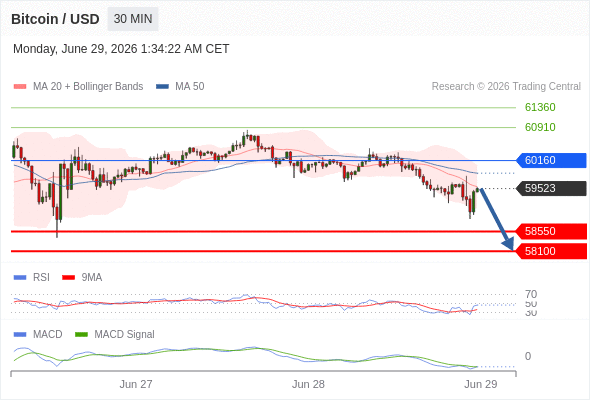Click the MA 20 + Bollinger Bands pink swatch
Viewport: 590px width, 400px height.
pyautogui.click(x=20, y=87)
